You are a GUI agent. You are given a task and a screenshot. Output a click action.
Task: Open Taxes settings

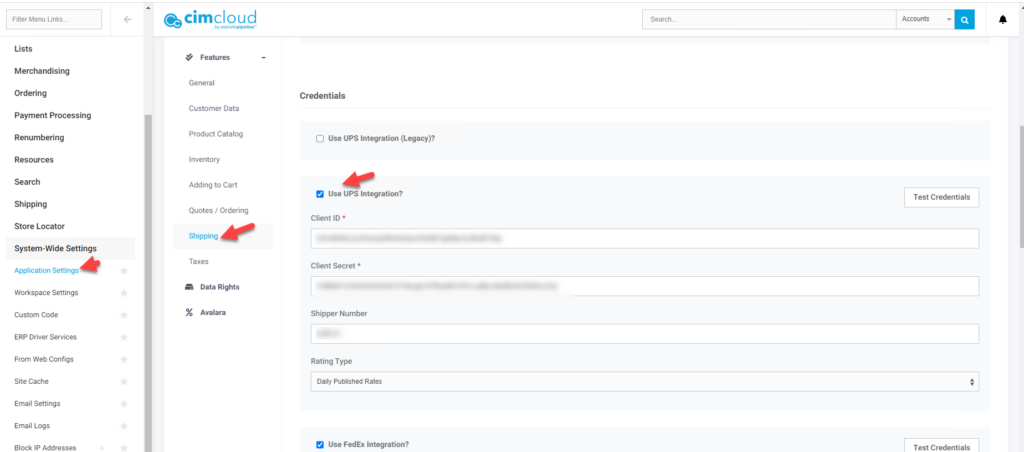point(199,261)
